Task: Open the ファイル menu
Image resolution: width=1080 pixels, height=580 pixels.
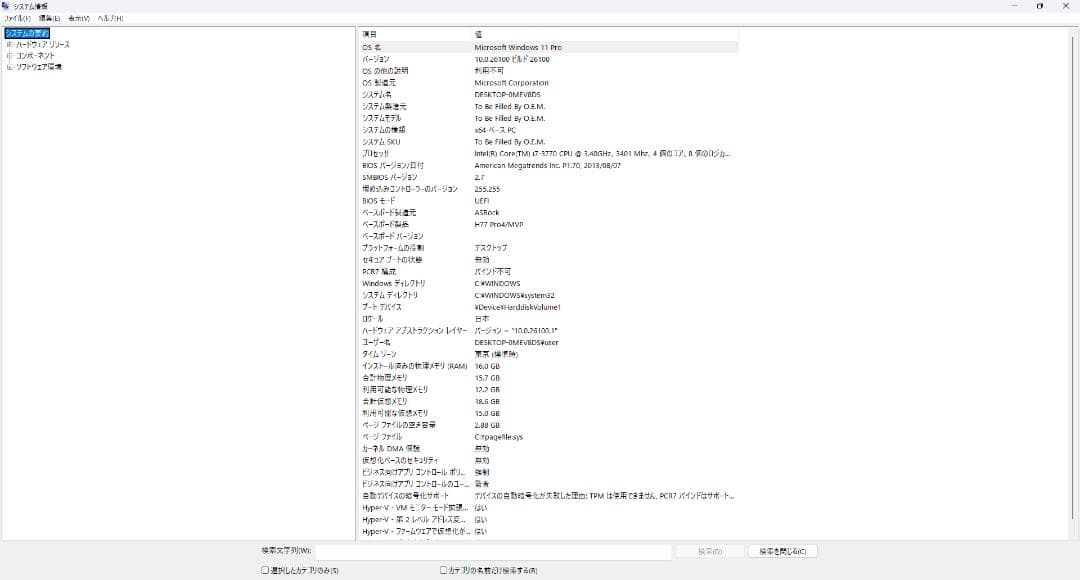Action: point(16,17)
